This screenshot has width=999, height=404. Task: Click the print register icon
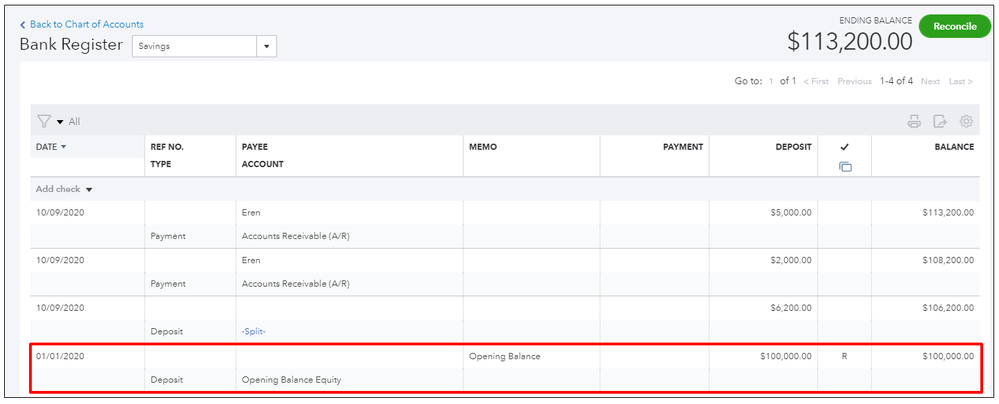[913, 122]
